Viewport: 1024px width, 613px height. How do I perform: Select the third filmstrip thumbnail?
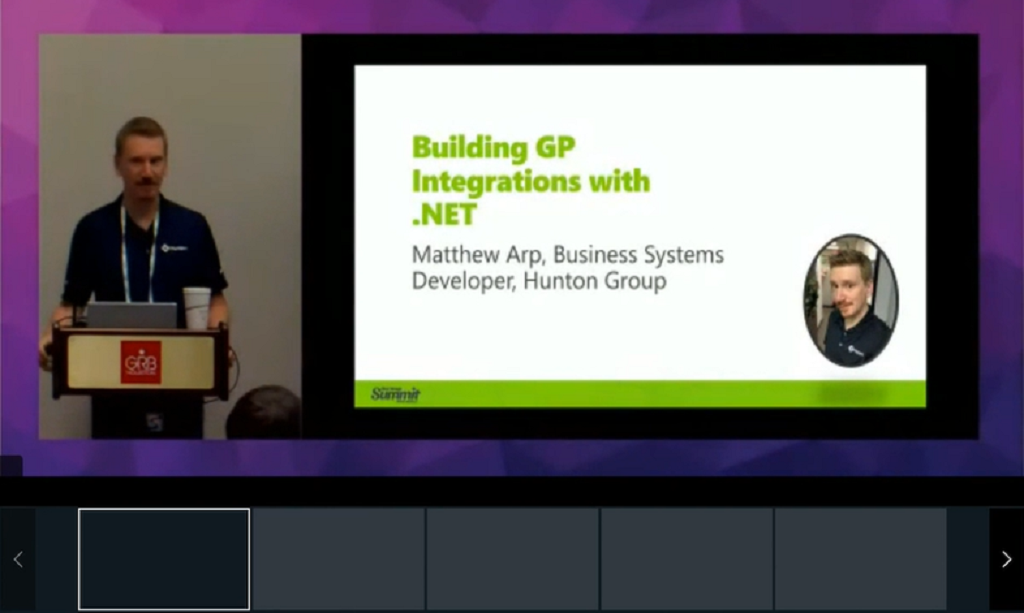[x=512, y=559]
